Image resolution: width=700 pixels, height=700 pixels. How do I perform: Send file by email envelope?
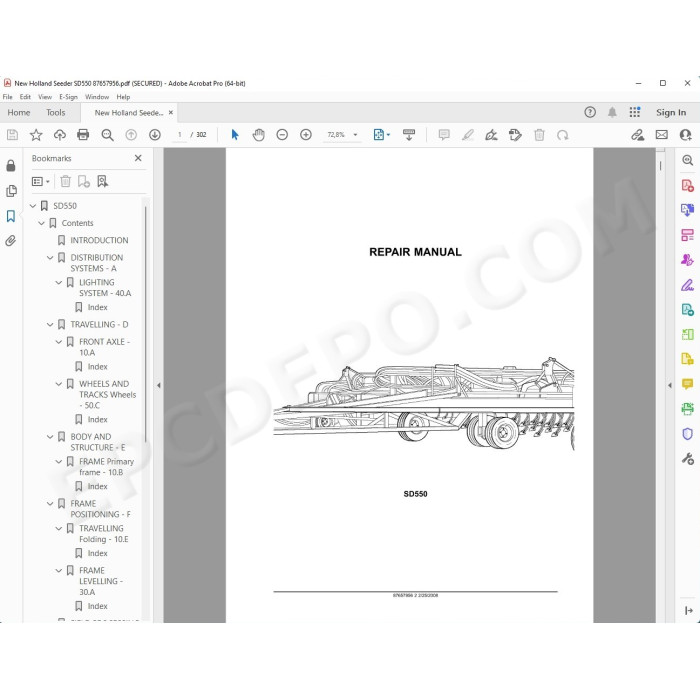point(662,135)
